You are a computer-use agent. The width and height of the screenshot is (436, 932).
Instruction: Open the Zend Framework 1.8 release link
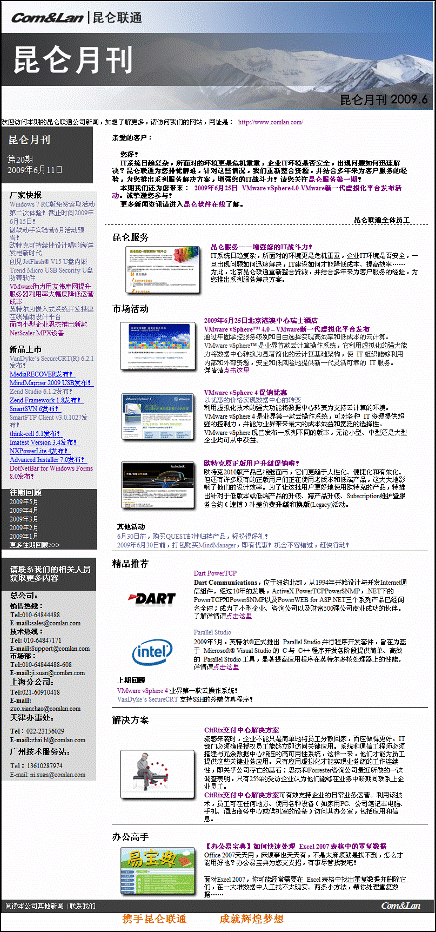click(46, 401)
